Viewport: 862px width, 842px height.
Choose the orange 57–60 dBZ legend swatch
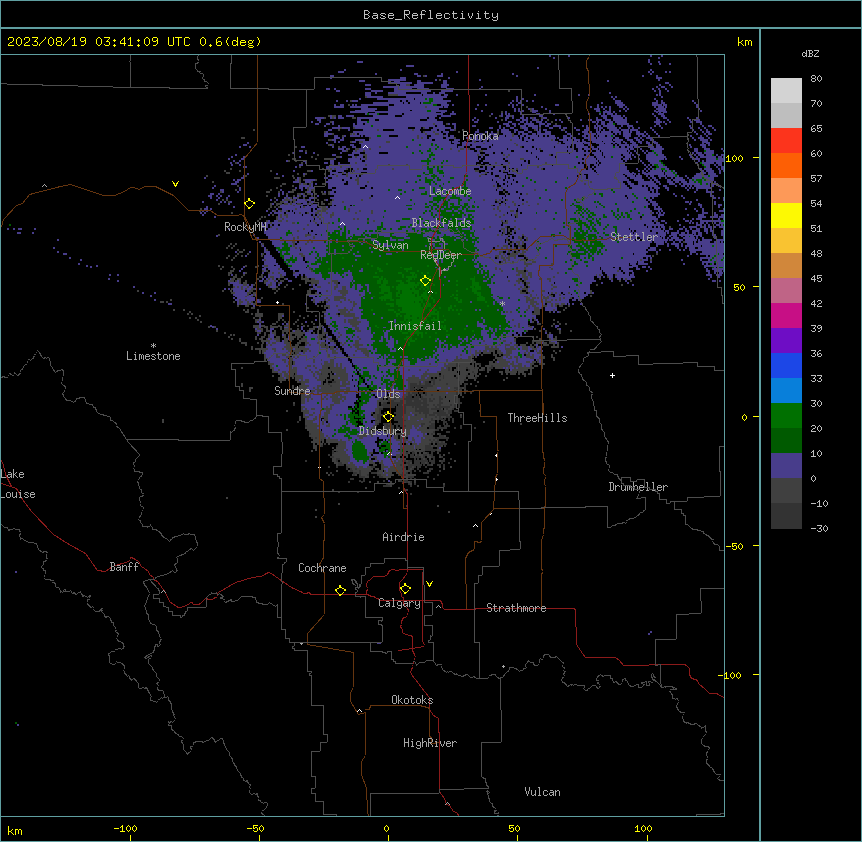[x=786, y=165]
